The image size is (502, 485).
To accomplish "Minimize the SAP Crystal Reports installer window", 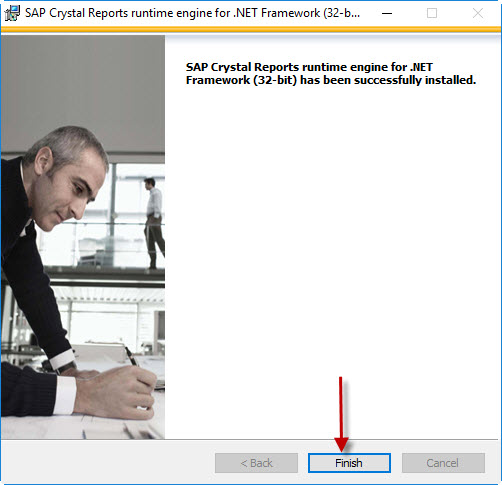I will (387, 13).
